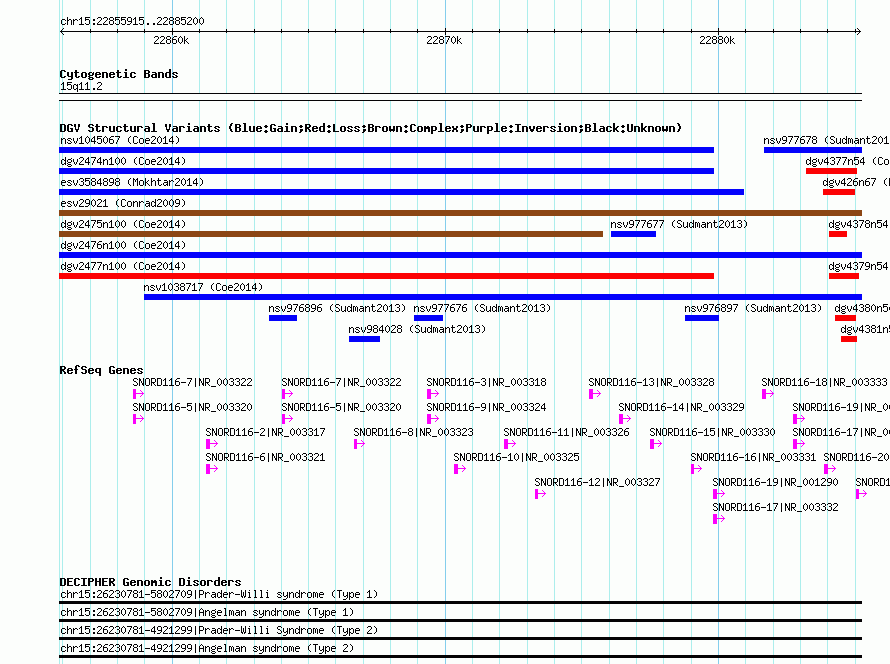Click the Prader-Willi Syndrome (Type 2) entry
Image resolution: width=890 pixels, height=664 pixels.
point(460,633)
